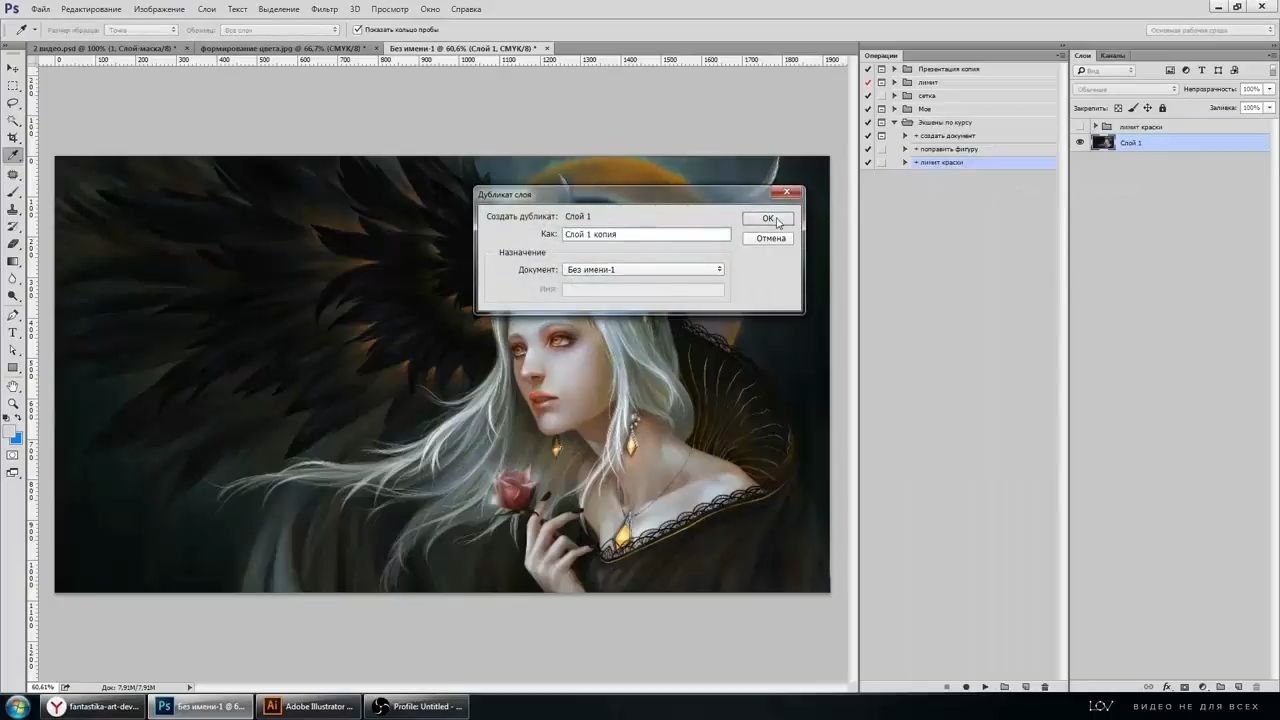The image size is (1280, 720).
Task: Add a layer mask
Action: point(1185,687)
